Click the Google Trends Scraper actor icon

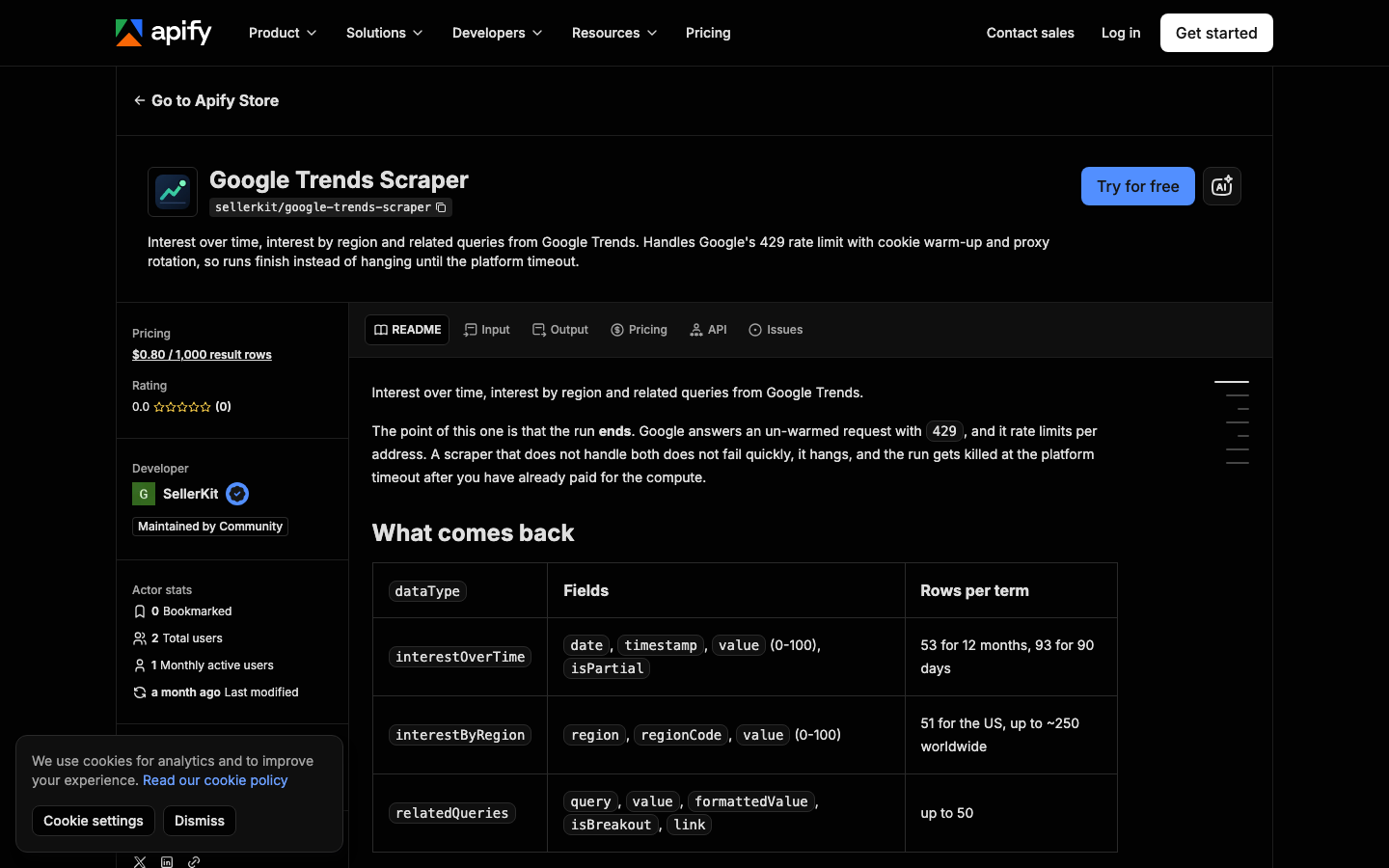(173, 192)
